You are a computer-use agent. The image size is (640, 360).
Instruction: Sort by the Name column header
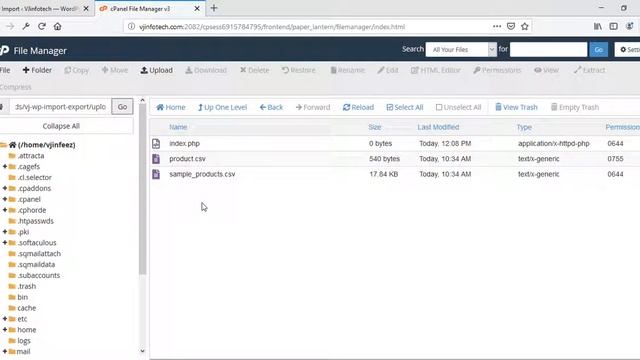click(178, 127)
